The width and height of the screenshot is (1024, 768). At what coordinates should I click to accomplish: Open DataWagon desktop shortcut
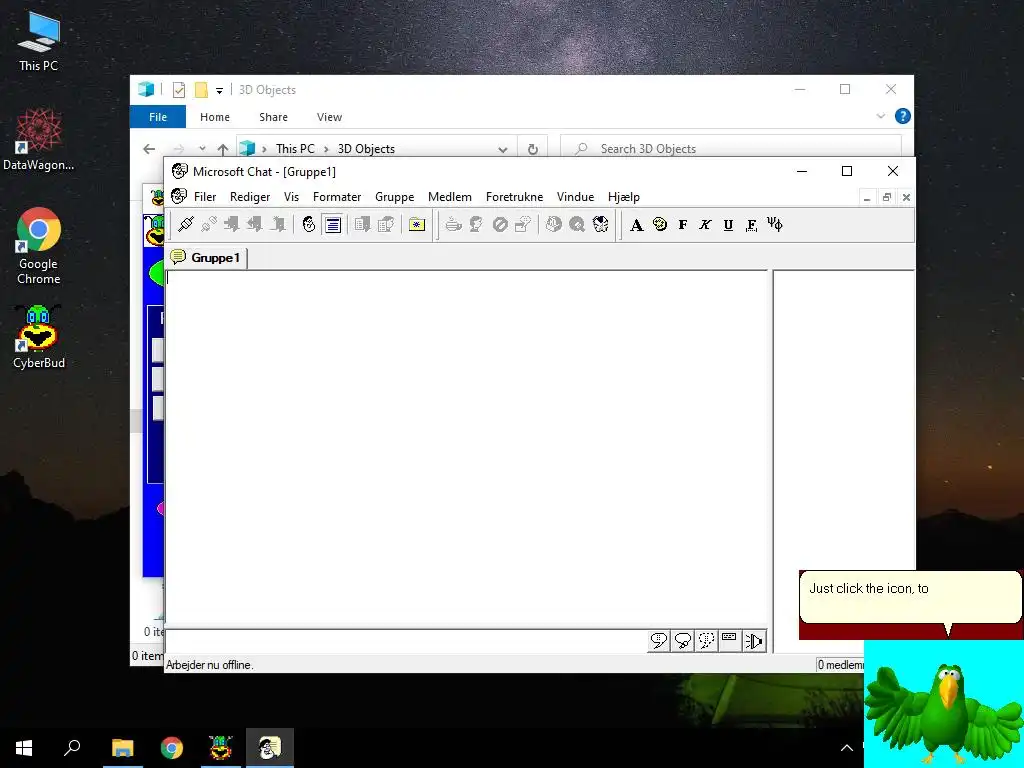click(x=39, y=140)
